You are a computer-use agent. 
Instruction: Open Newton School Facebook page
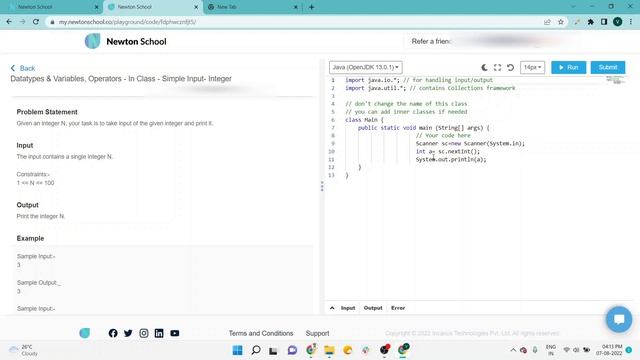point(113,333)
